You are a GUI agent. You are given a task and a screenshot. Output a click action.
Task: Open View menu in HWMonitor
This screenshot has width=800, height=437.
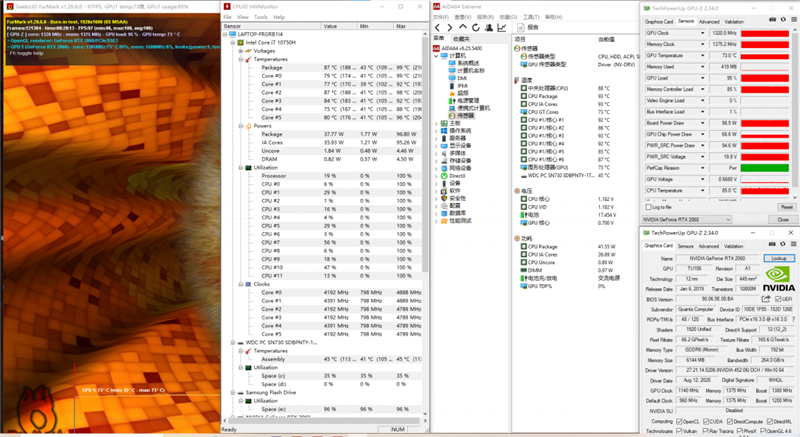coord(243,17)
